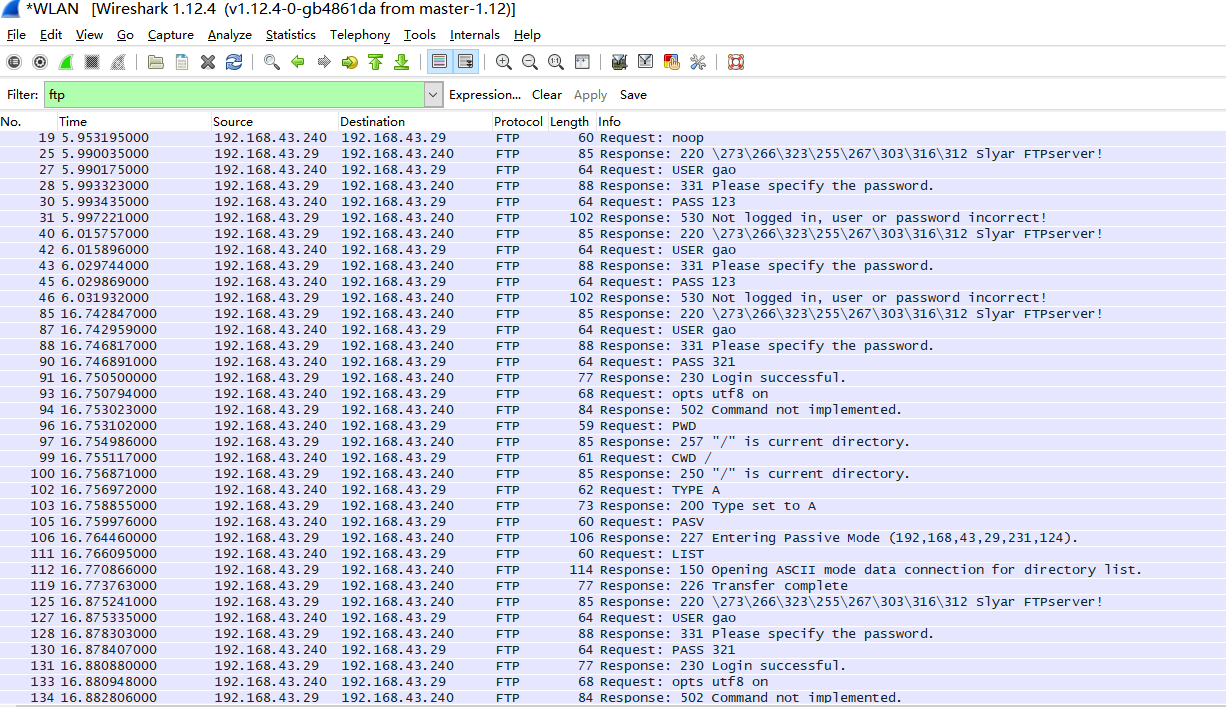Open the Capture menu
The image size is (1226, 707).
(171, 35)
